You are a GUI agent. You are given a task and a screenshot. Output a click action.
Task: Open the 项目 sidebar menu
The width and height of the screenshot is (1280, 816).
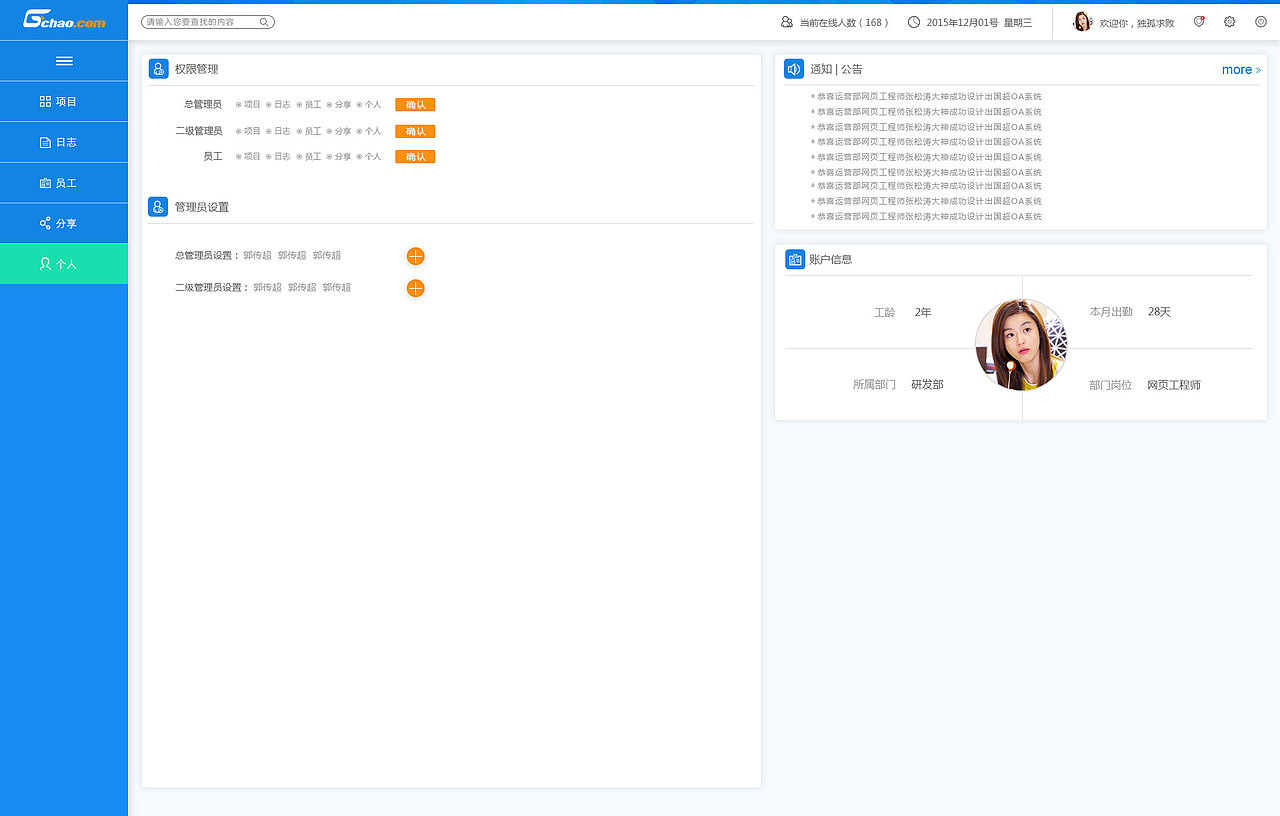click(x=64, y=102)
